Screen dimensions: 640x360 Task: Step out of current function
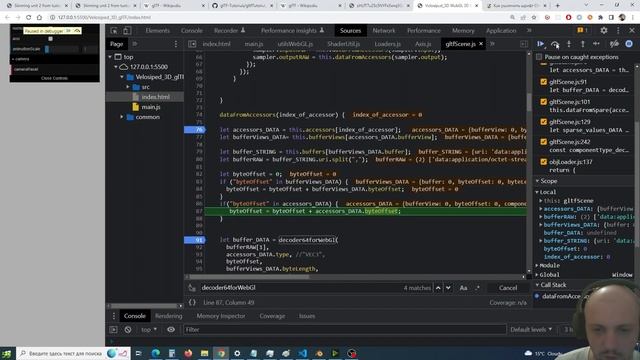pos(582,44)
